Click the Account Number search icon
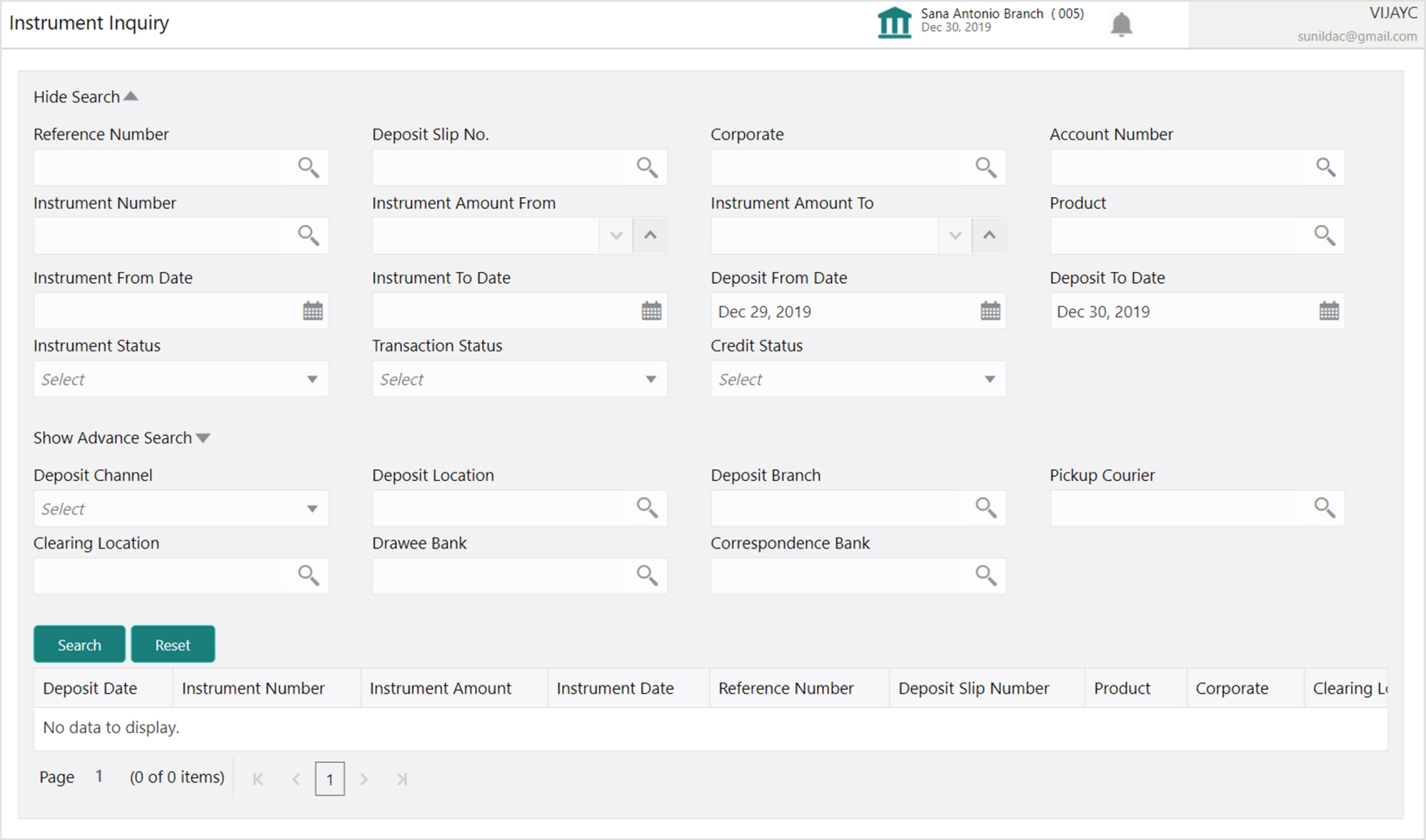 [x=1325, y=167]
